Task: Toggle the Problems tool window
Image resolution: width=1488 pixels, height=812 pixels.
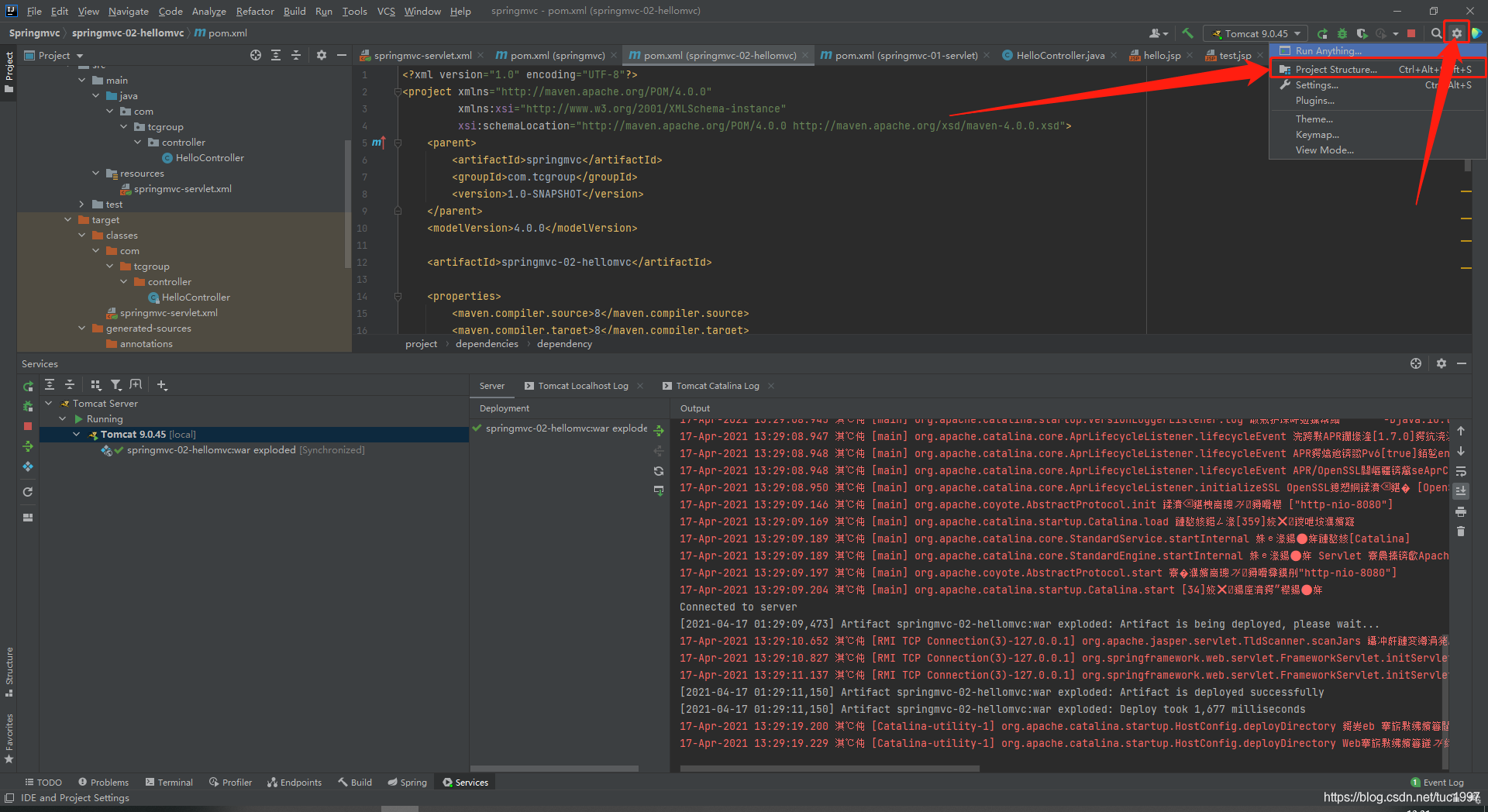Action: tap(103, 783)
